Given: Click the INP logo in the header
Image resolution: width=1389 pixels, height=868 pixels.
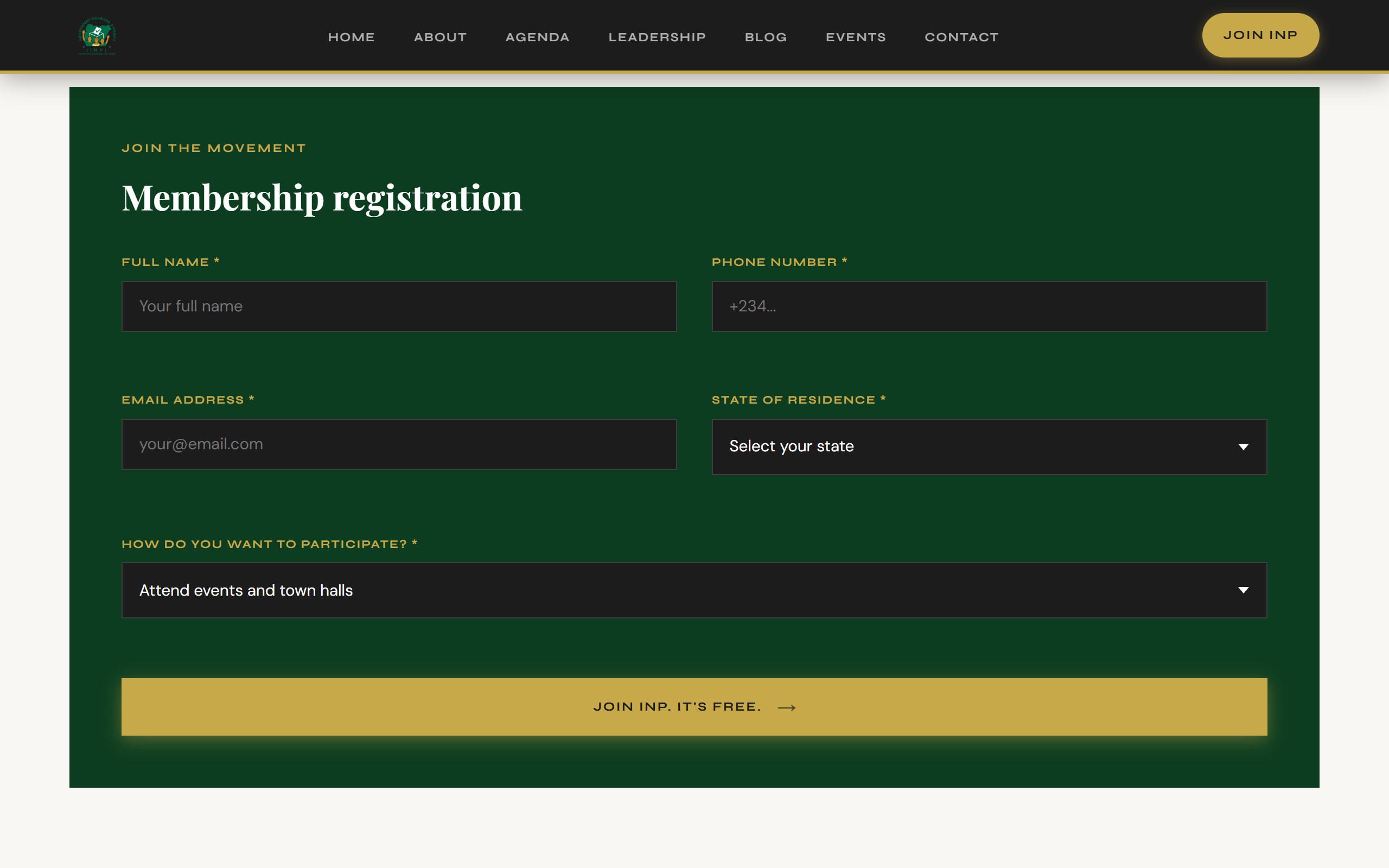Looking at the screenshot, I should [97, 36].
